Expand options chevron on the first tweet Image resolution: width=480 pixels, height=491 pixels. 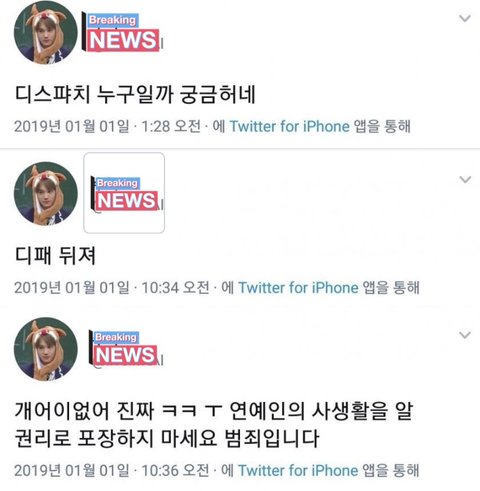[x=465, y=18]
